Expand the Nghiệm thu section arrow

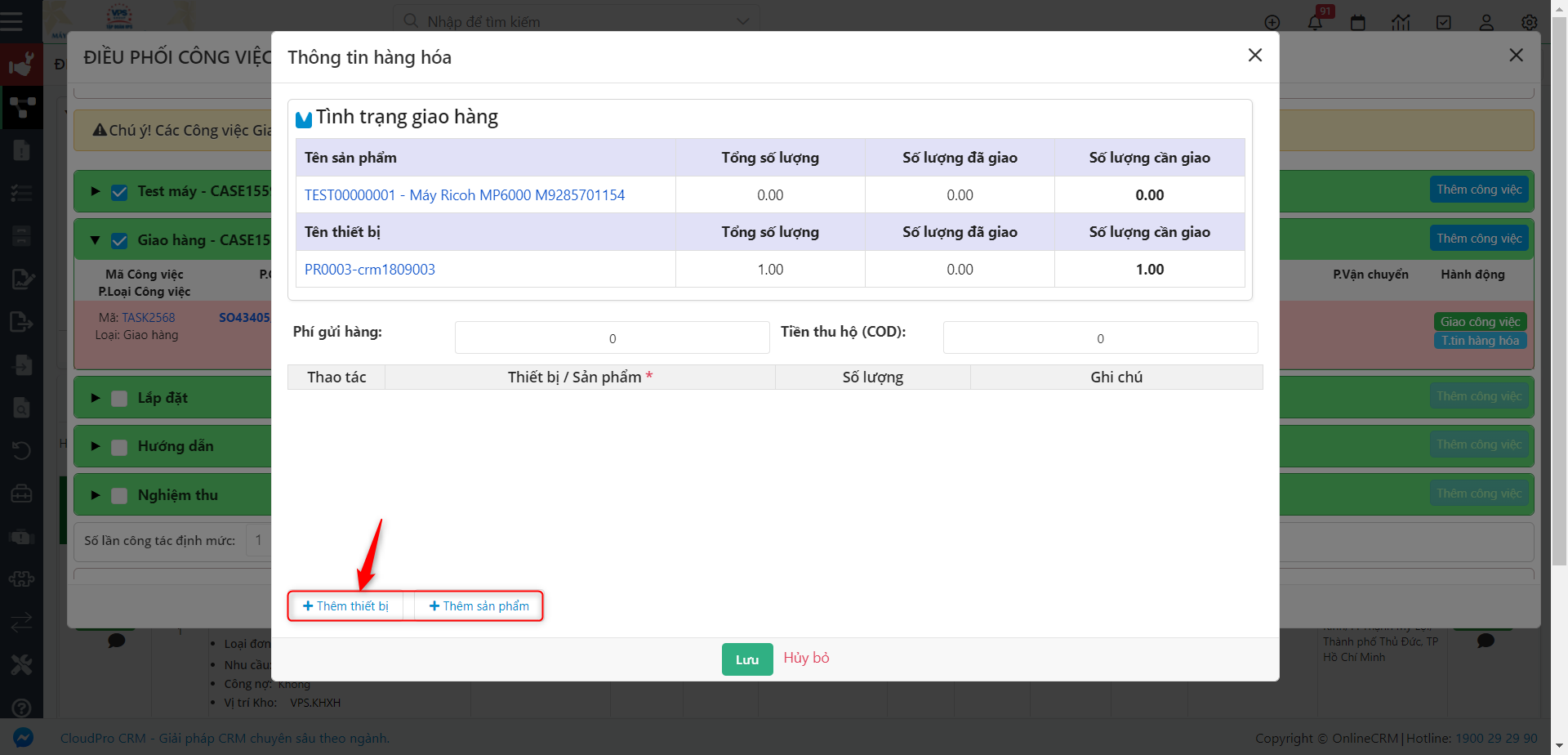pyautogui.click(x=96, y=495)
